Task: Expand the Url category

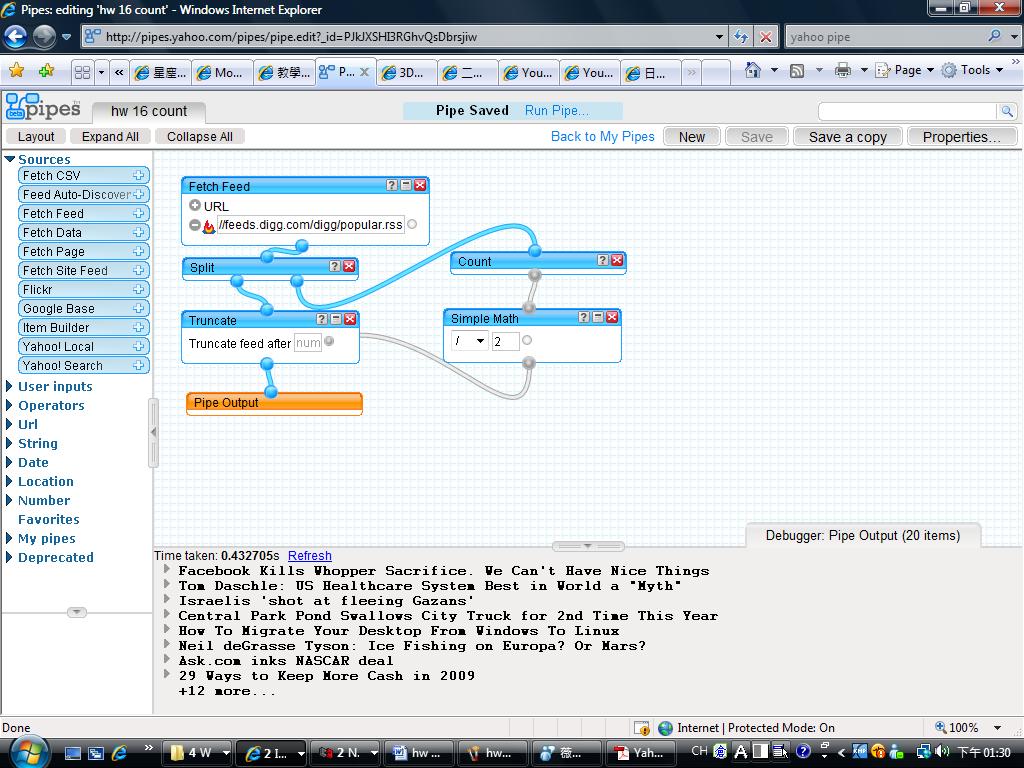Action: tap(9, 424)
